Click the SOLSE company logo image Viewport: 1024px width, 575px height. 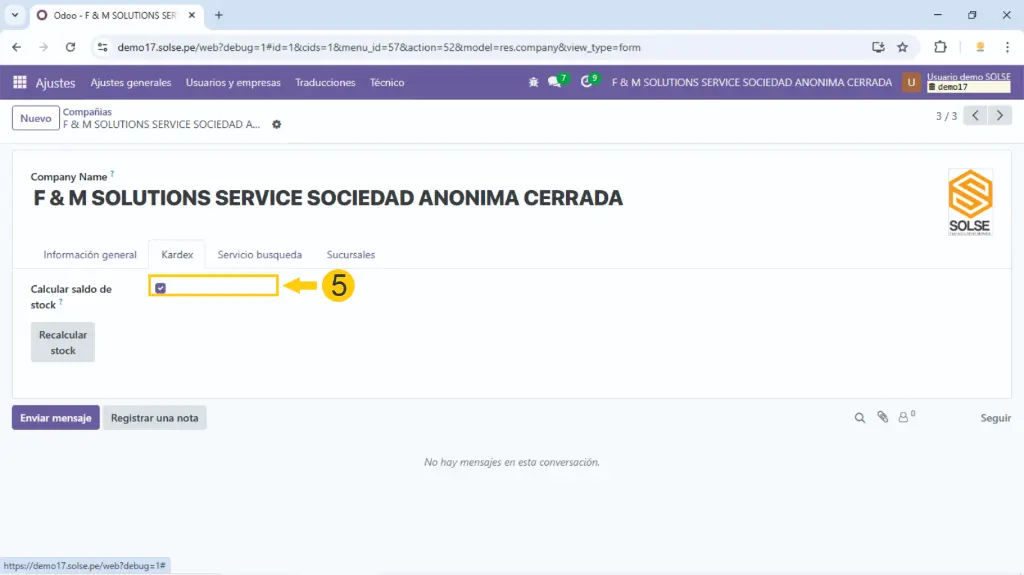tap(969, 202)
